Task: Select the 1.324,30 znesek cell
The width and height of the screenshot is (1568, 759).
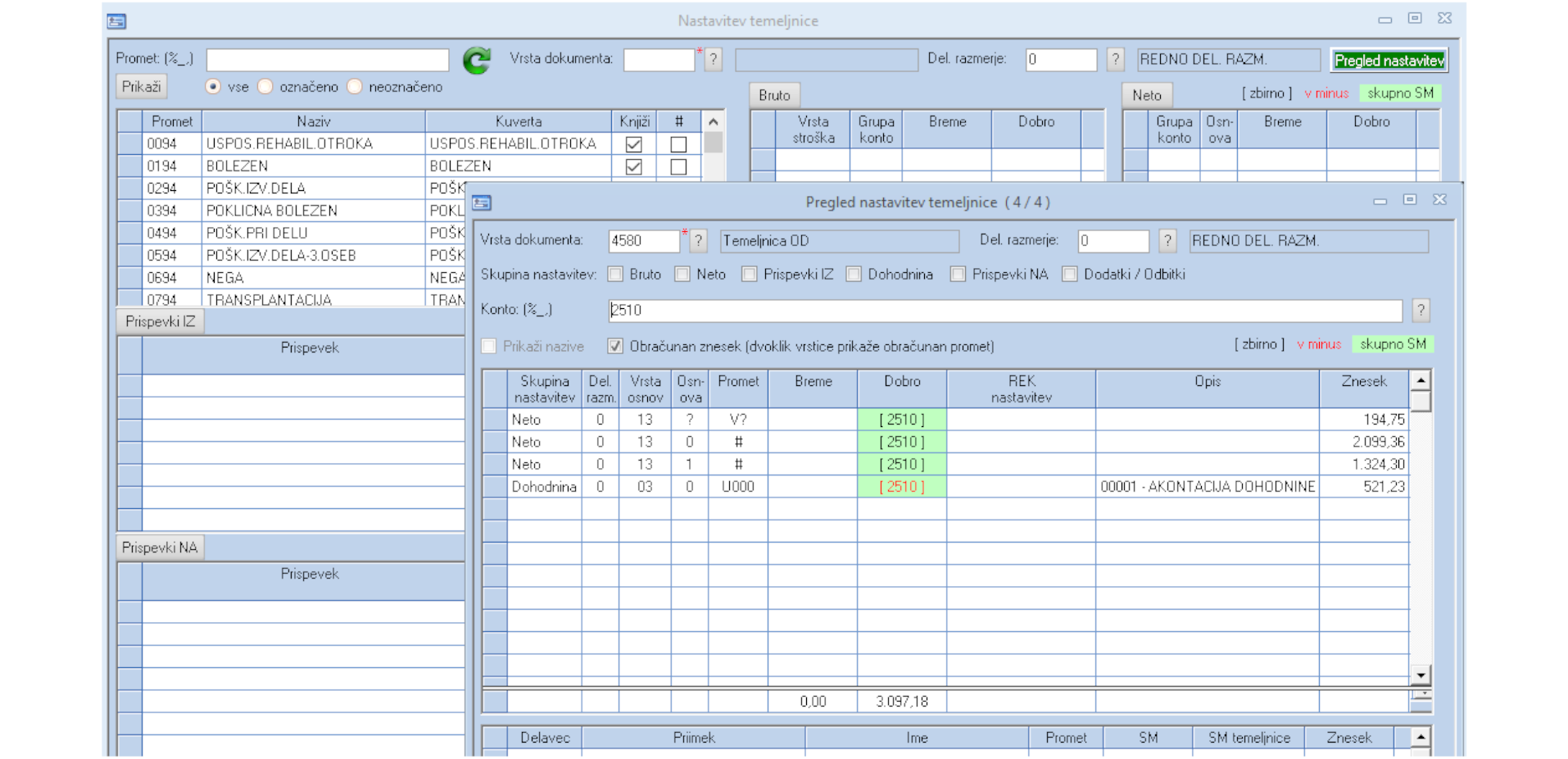Action: point(1364,464)
